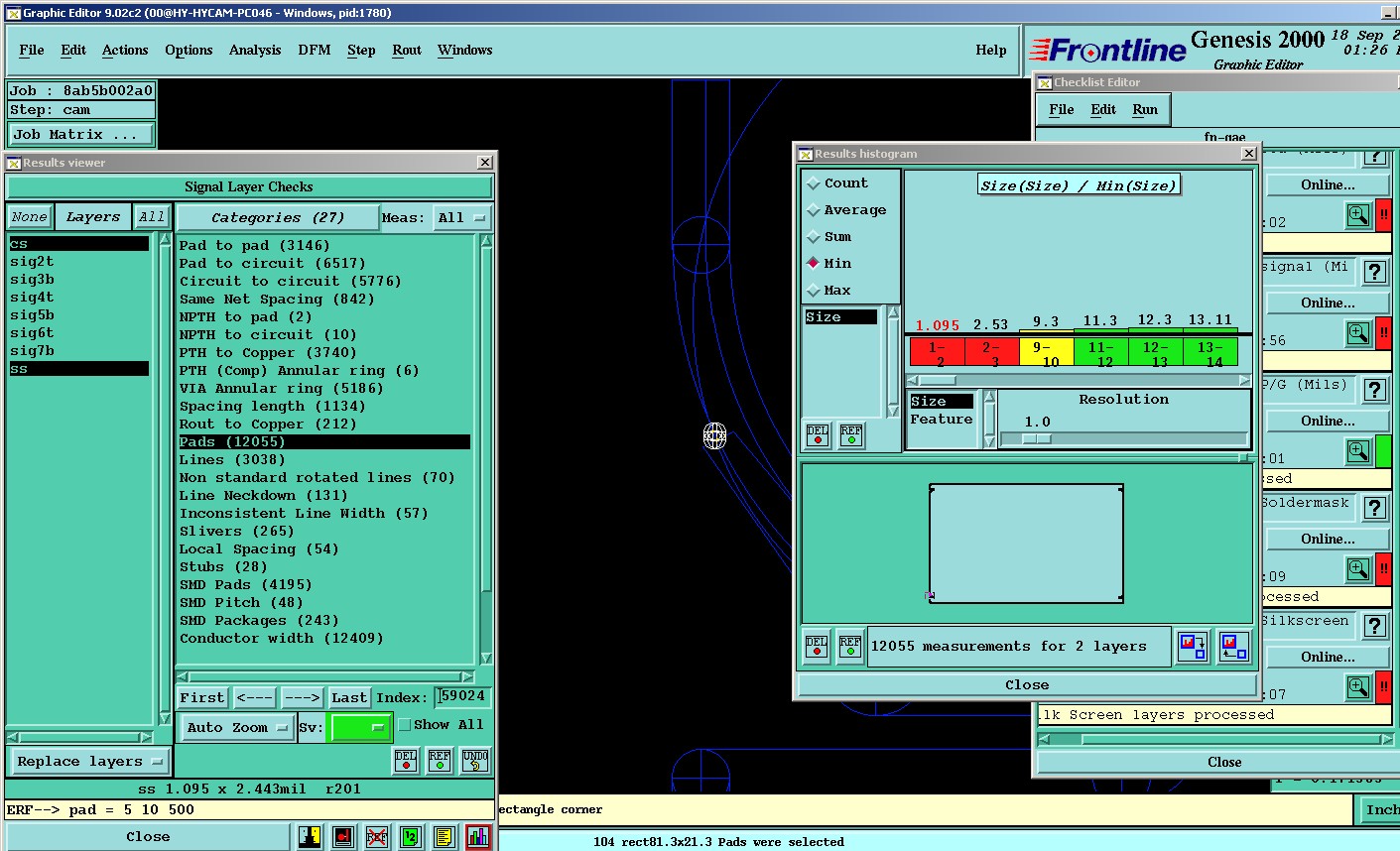Expand the Replace layers dropdown
The height and width of the screenshot is (851, 1400).
pyautogui.click(x=89, y=762)
